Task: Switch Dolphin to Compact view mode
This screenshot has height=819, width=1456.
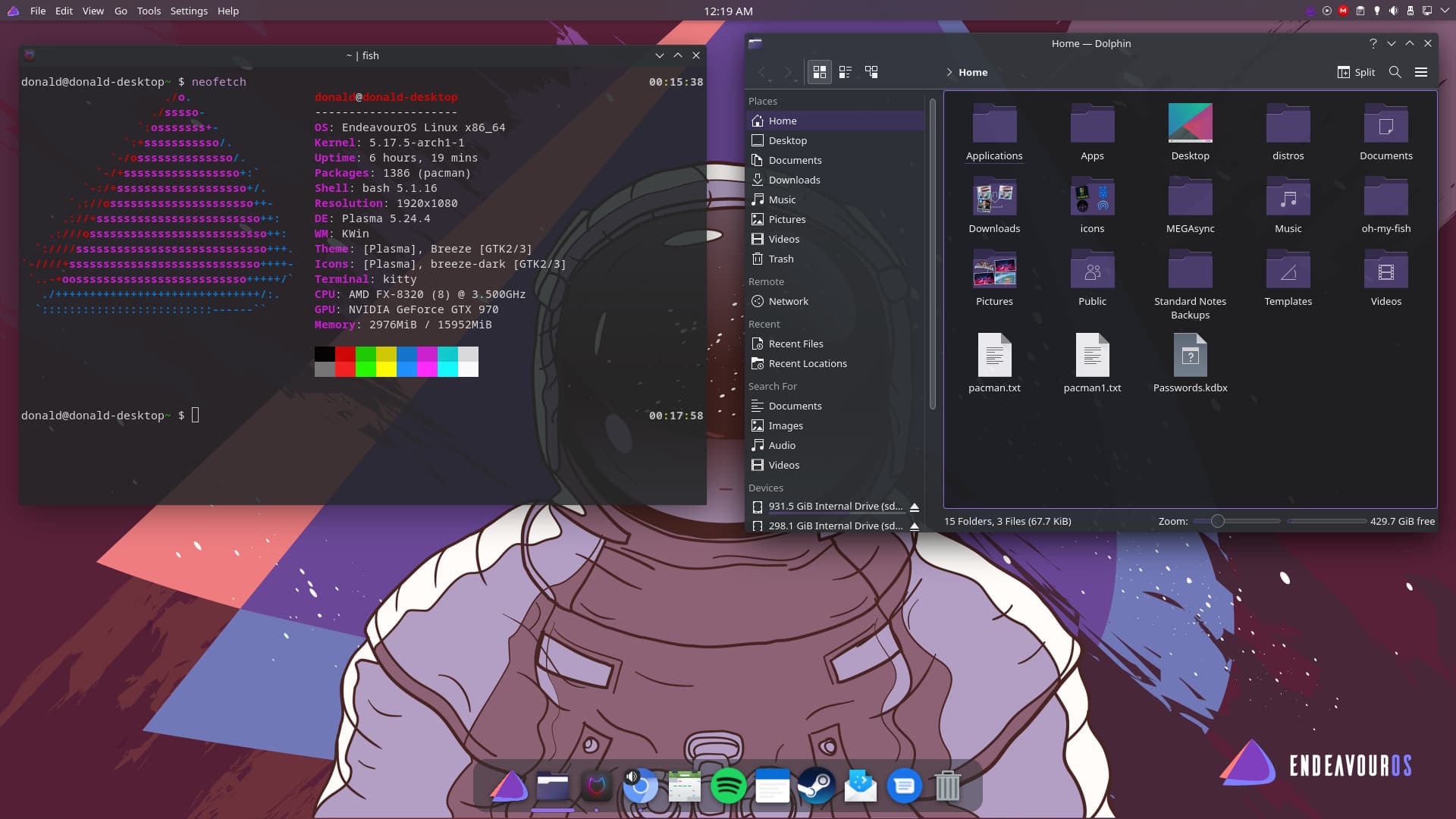Action: pos(846,72)
